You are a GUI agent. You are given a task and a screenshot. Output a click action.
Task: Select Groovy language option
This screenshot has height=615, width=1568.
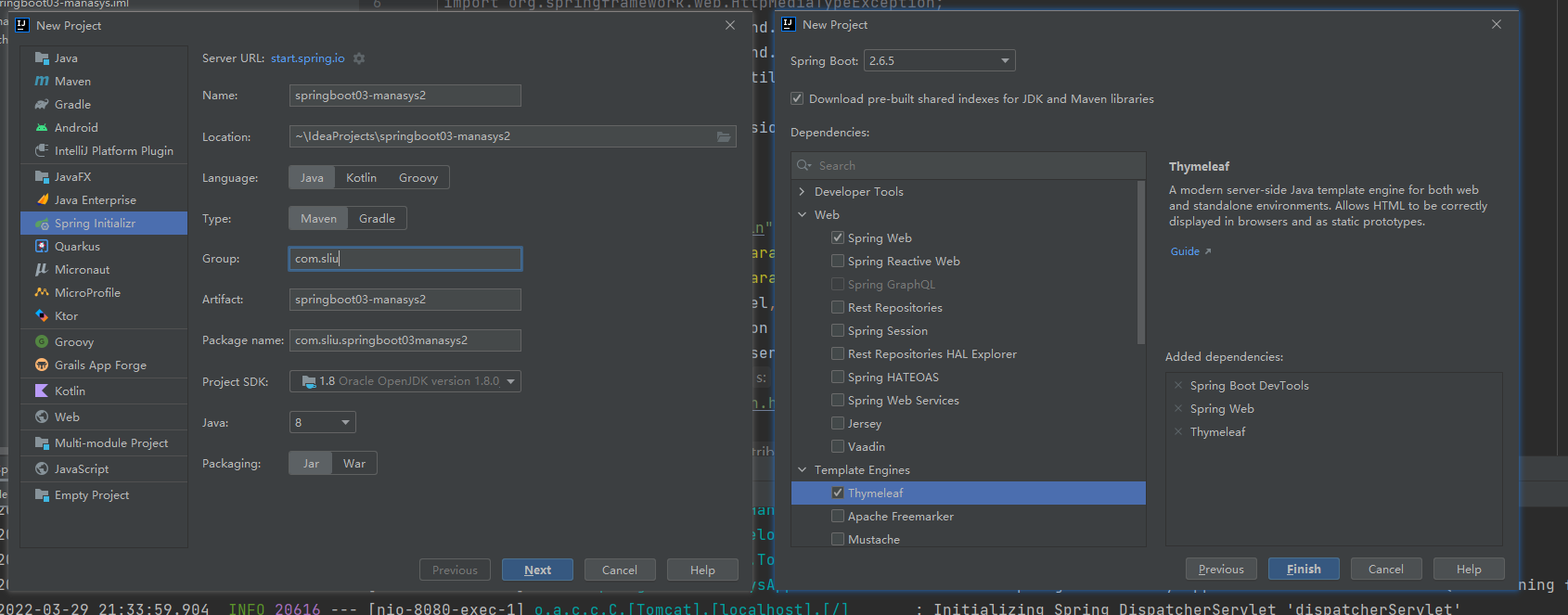tap(418, 177)
